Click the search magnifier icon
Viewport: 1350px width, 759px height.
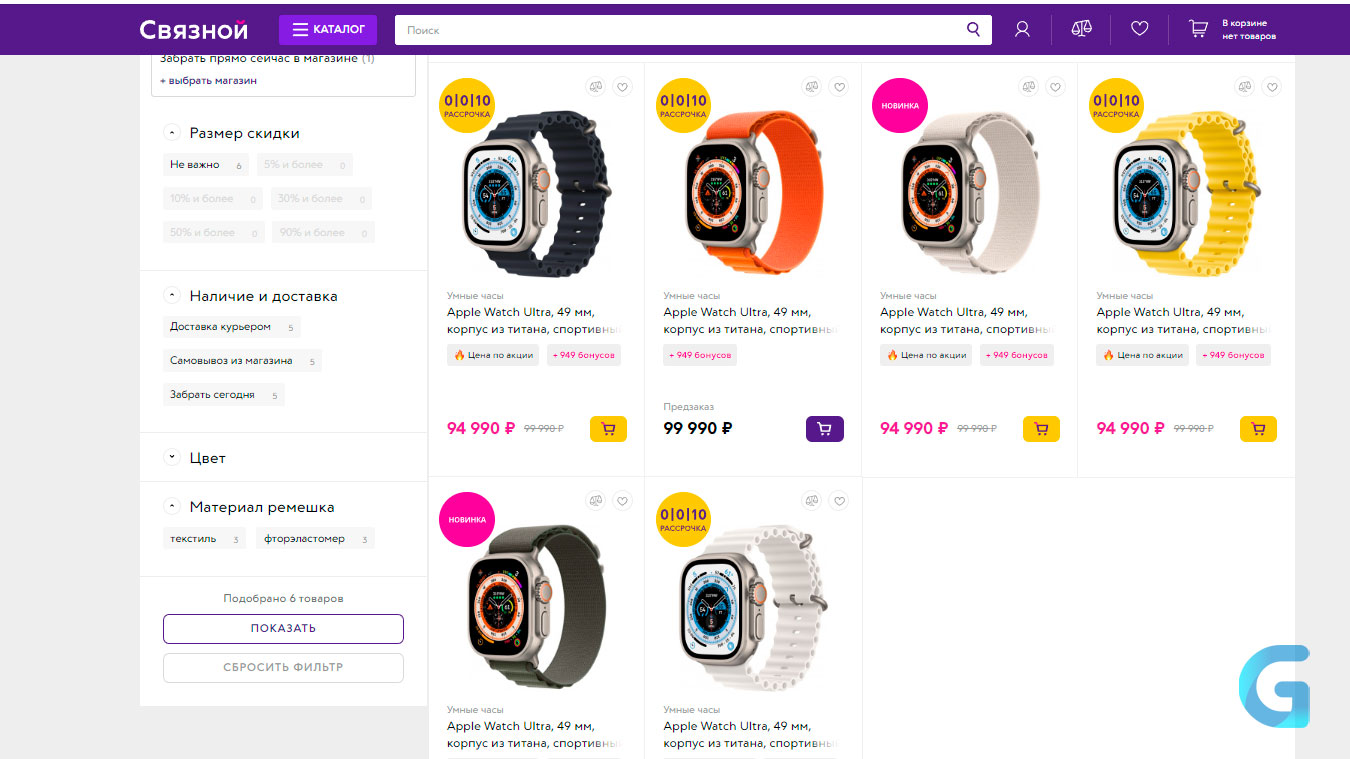point(973,30)
